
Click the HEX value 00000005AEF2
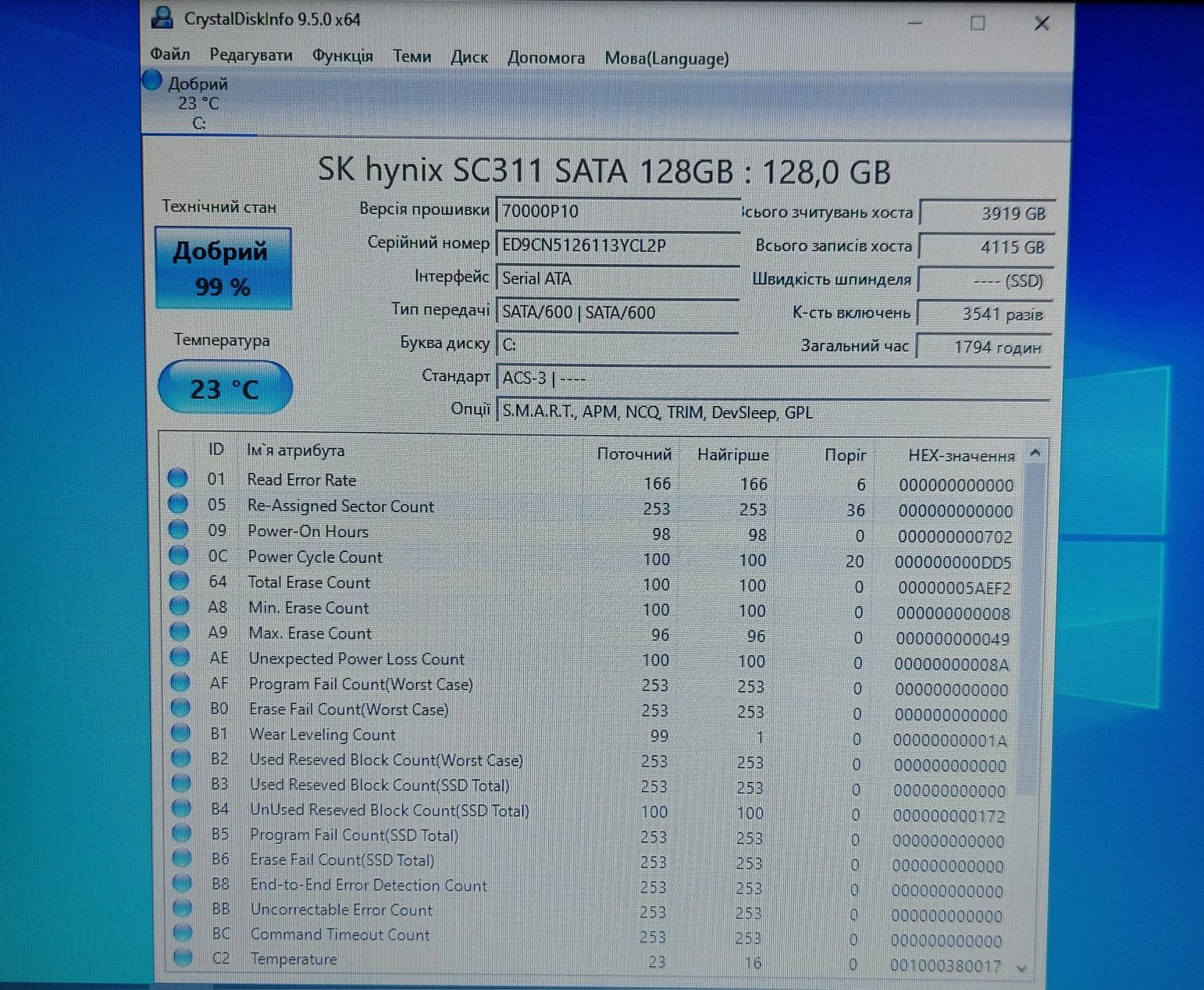(x=954, y=588)
